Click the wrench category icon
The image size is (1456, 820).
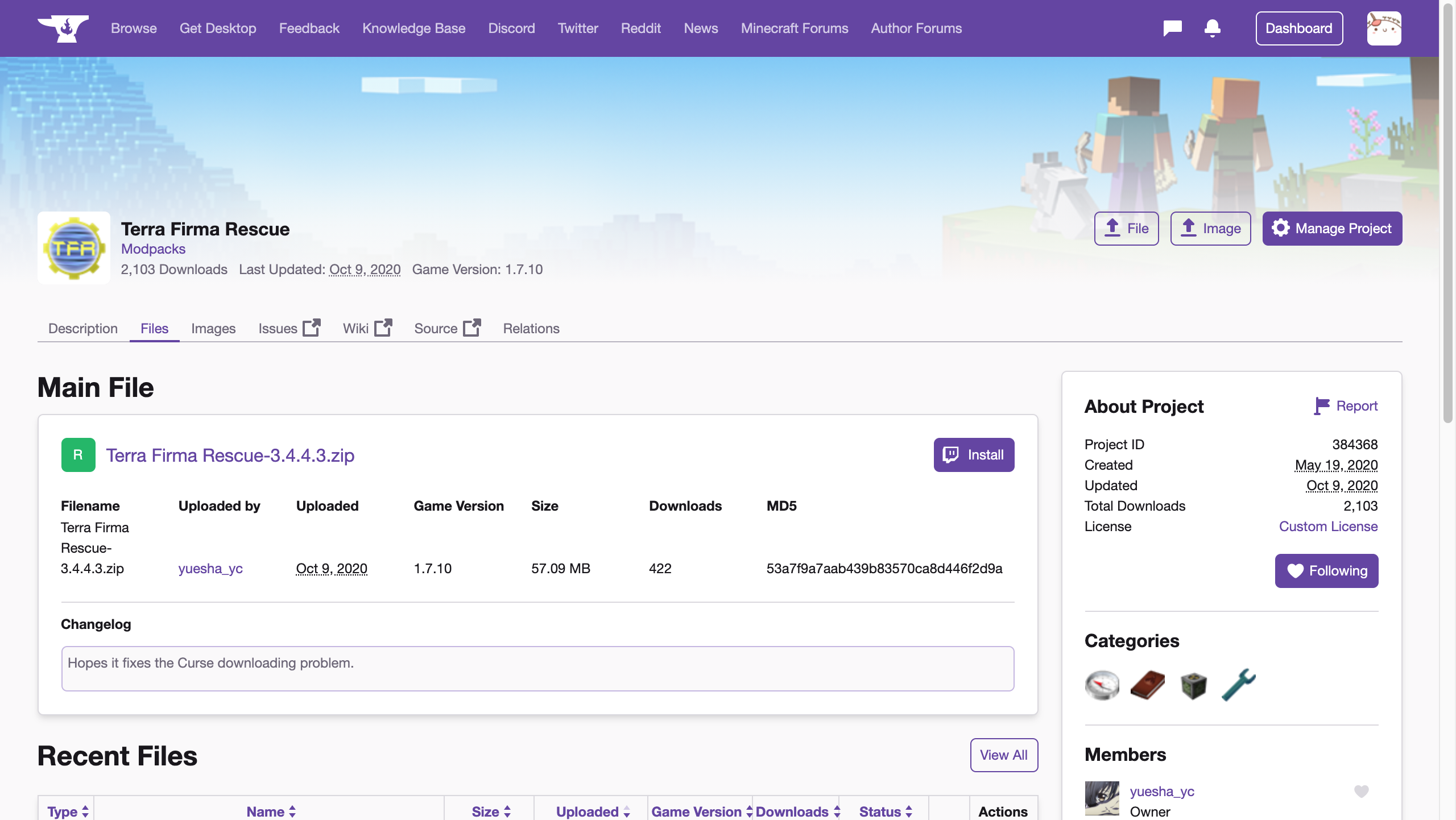1238,685
